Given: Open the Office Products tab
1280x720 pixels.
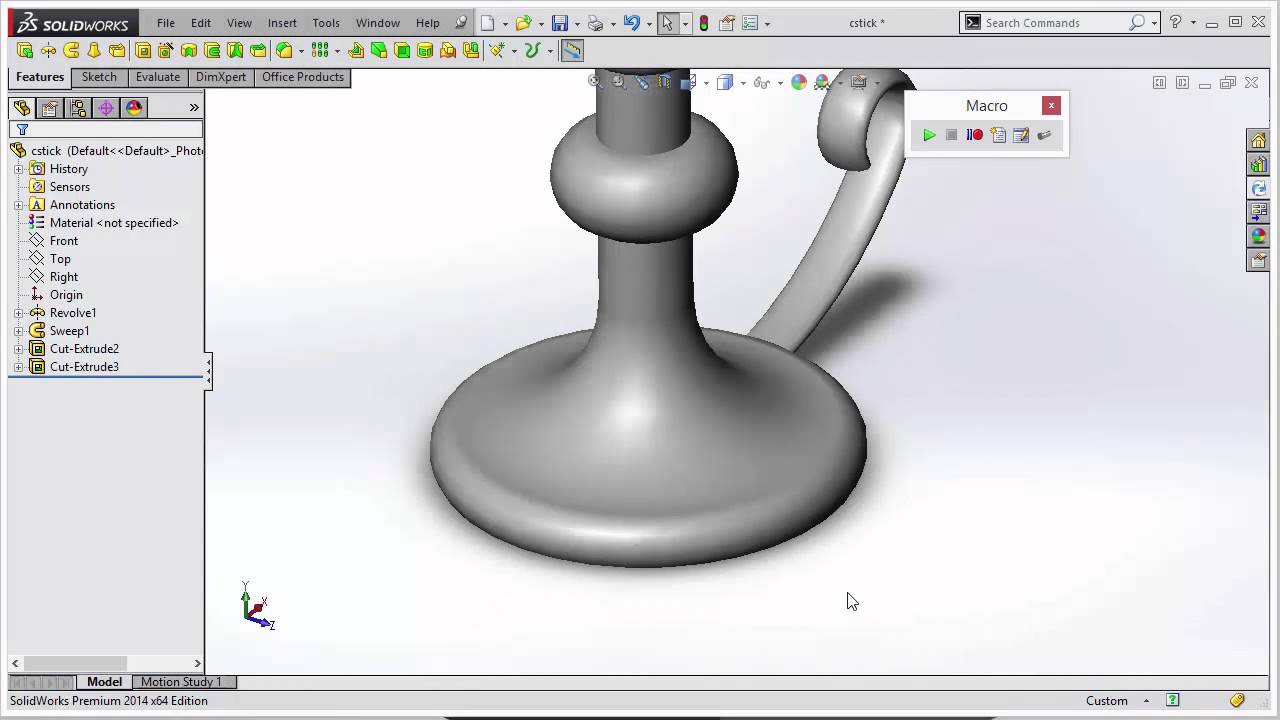Looking at the screenshot, I should [x=303, y=77].
